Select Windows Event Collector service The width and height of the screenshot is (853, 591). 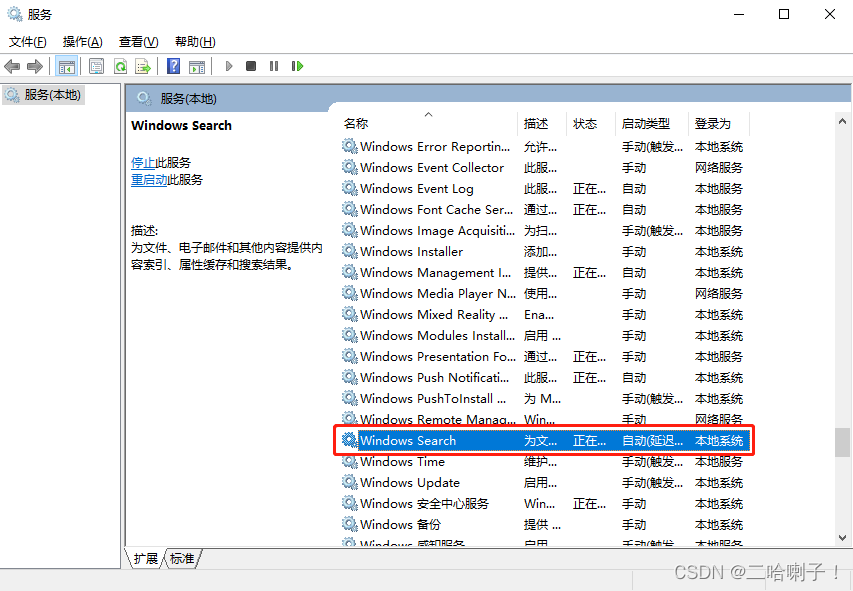coord(544,168)
